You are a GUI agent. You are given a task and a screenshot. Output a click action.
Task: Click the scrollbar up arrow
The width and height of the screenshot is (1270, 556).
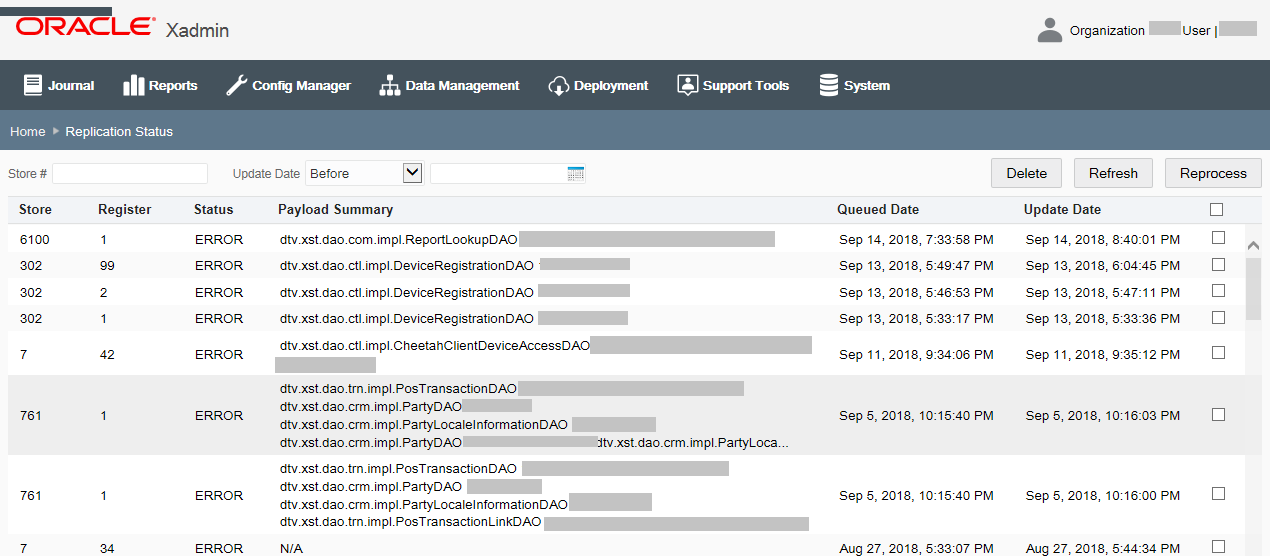(1254, 245)
